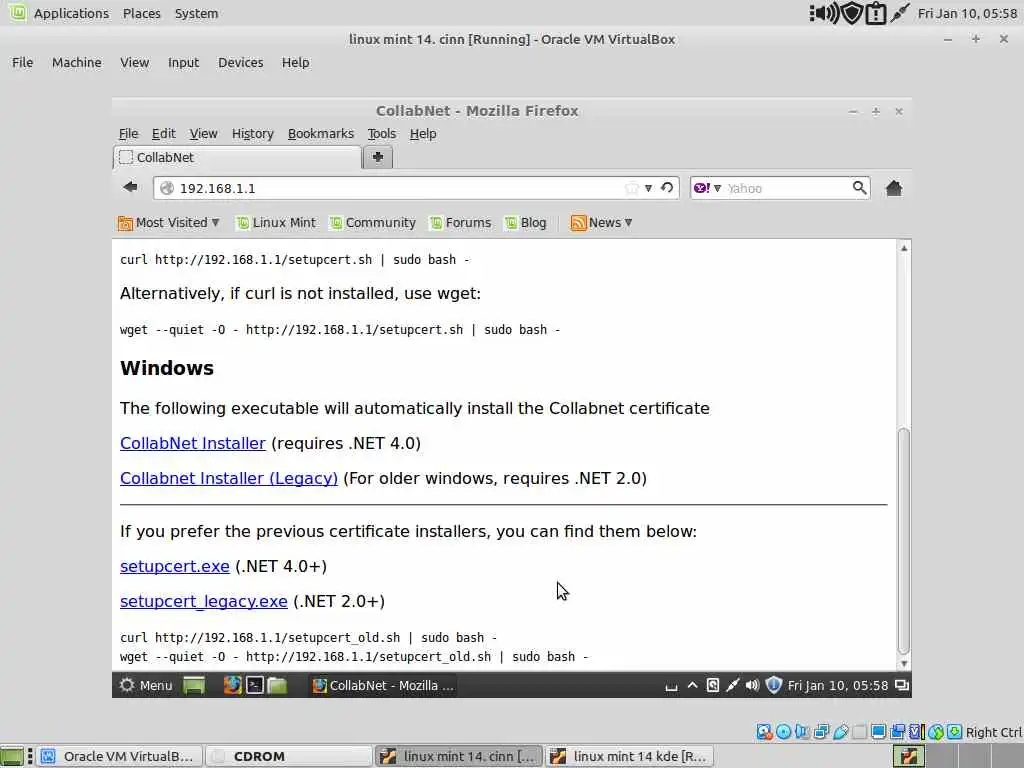1024x768 pixels.
Task: Open a new tab with the plus button
Action: tap(377, 157)
